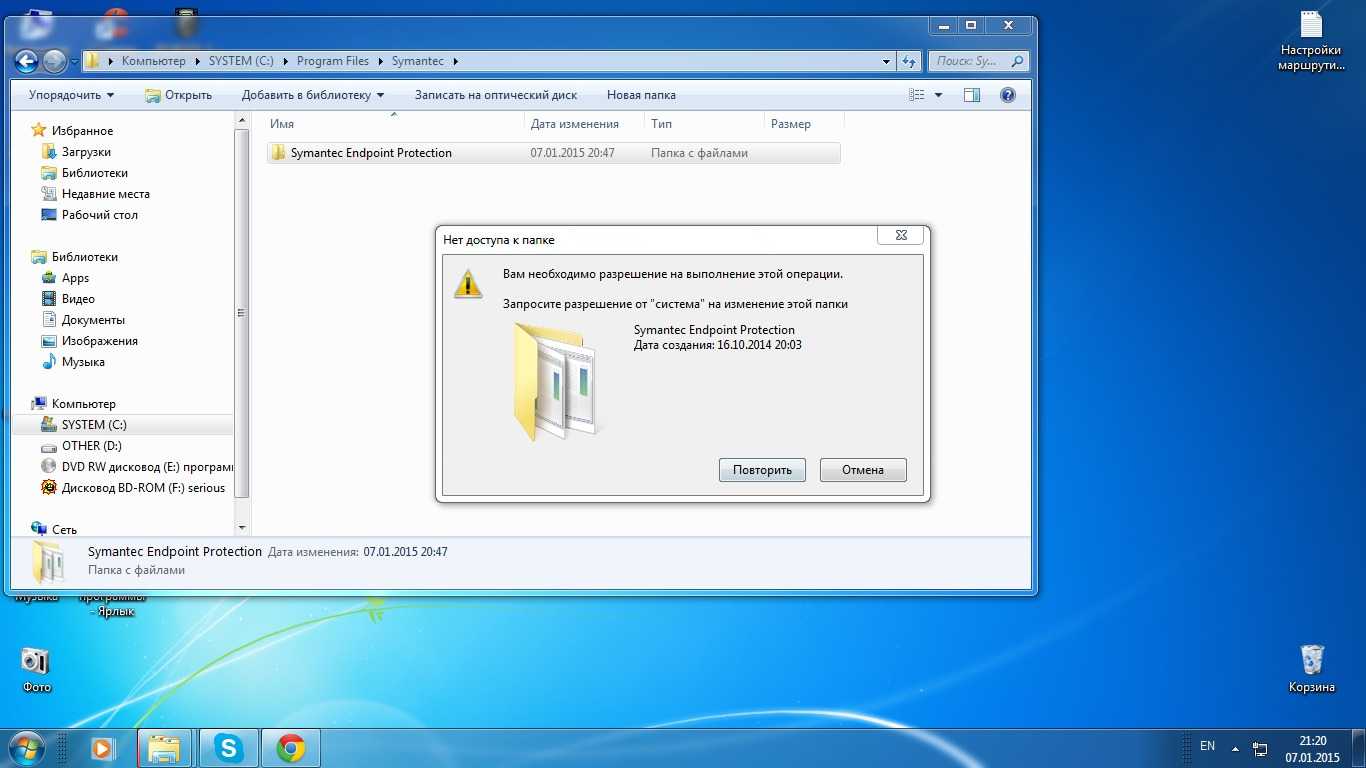This screenshot has width=1366, height=768.
Task: Select the Фото desktop icon
Action: (x=36, y=670)
